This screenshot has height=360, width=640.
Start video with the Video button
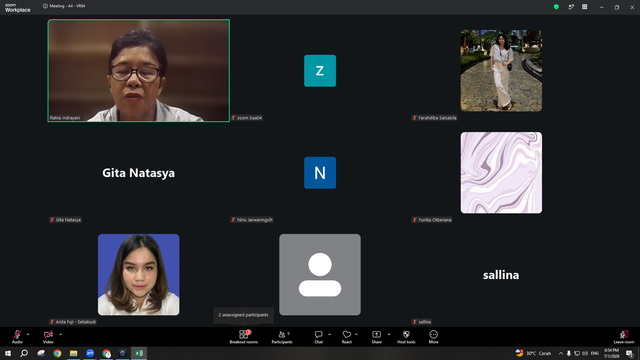click(48, 336)
